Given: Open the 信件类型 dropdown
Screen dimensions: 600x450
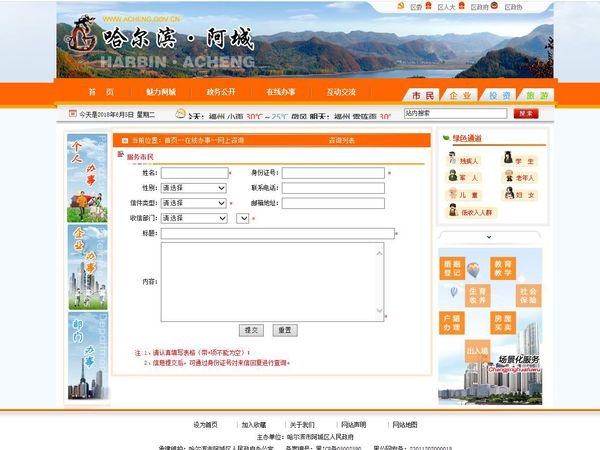Looking at the screenshot, I should point(194,203).
